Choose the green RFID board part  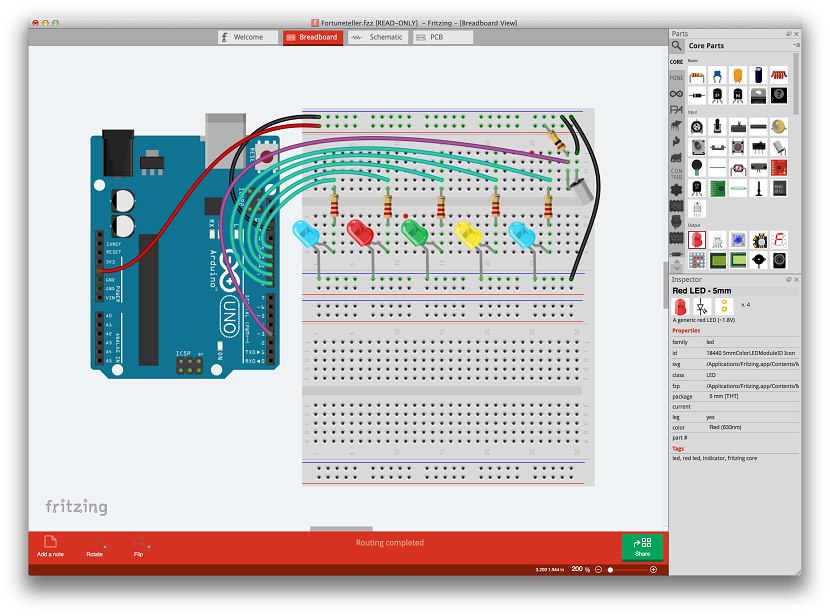tap(717, 188)
